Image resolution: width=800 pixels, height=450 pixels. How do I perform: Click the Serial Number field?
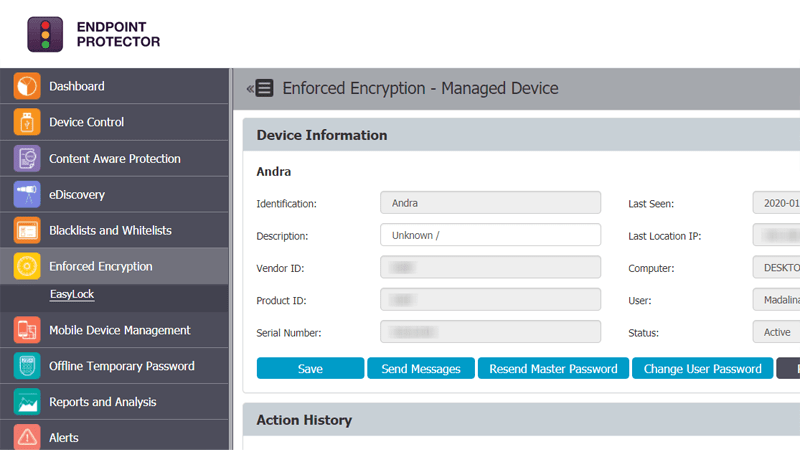point(490,332)
